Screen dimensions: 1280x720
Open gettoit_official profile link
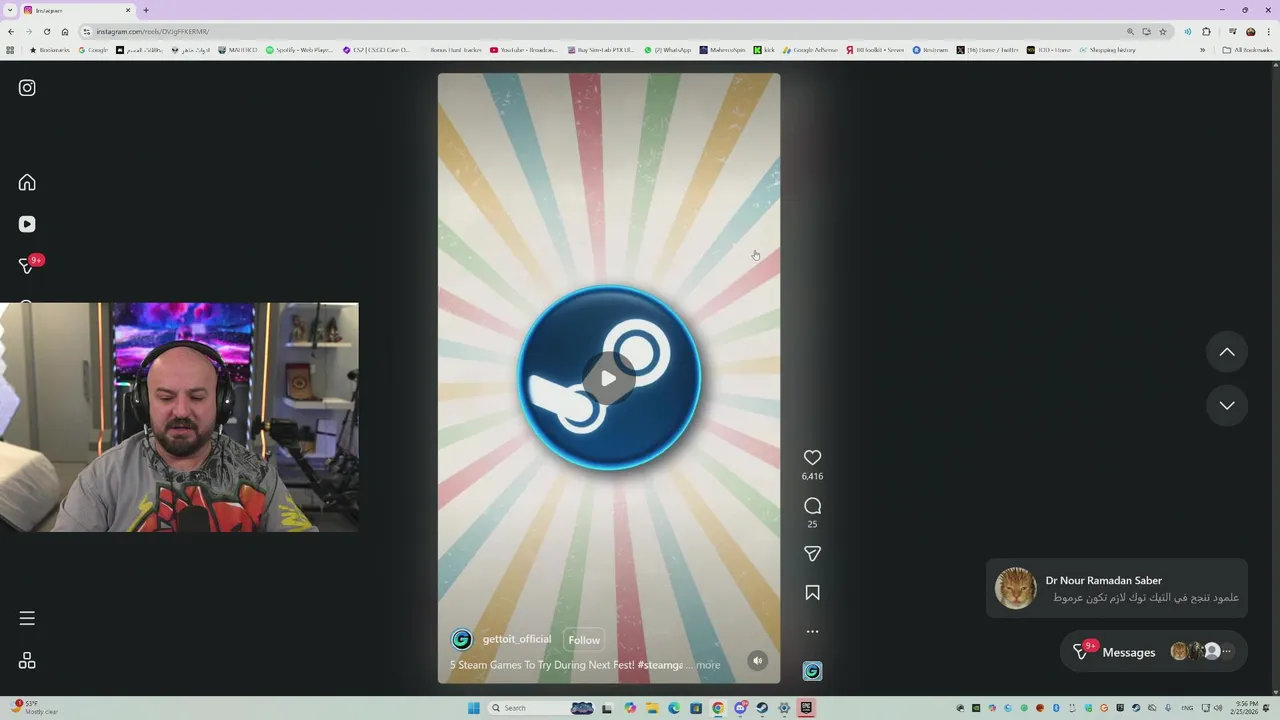[x=517, y=639]
